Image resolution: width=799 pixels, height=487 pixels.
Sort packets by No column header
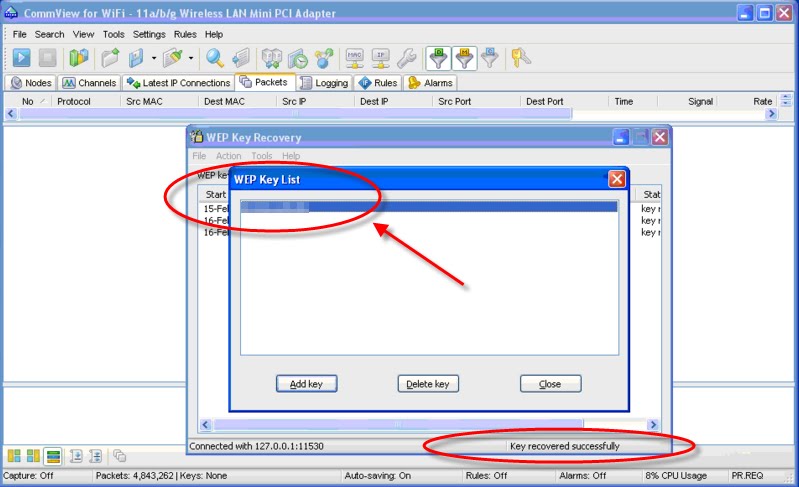coord(28,101)
